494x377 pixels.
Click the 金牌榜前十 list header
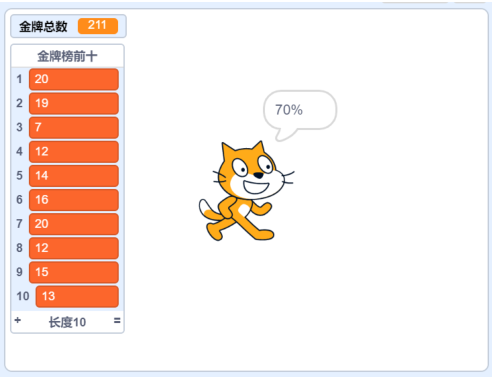pos(67,56)
